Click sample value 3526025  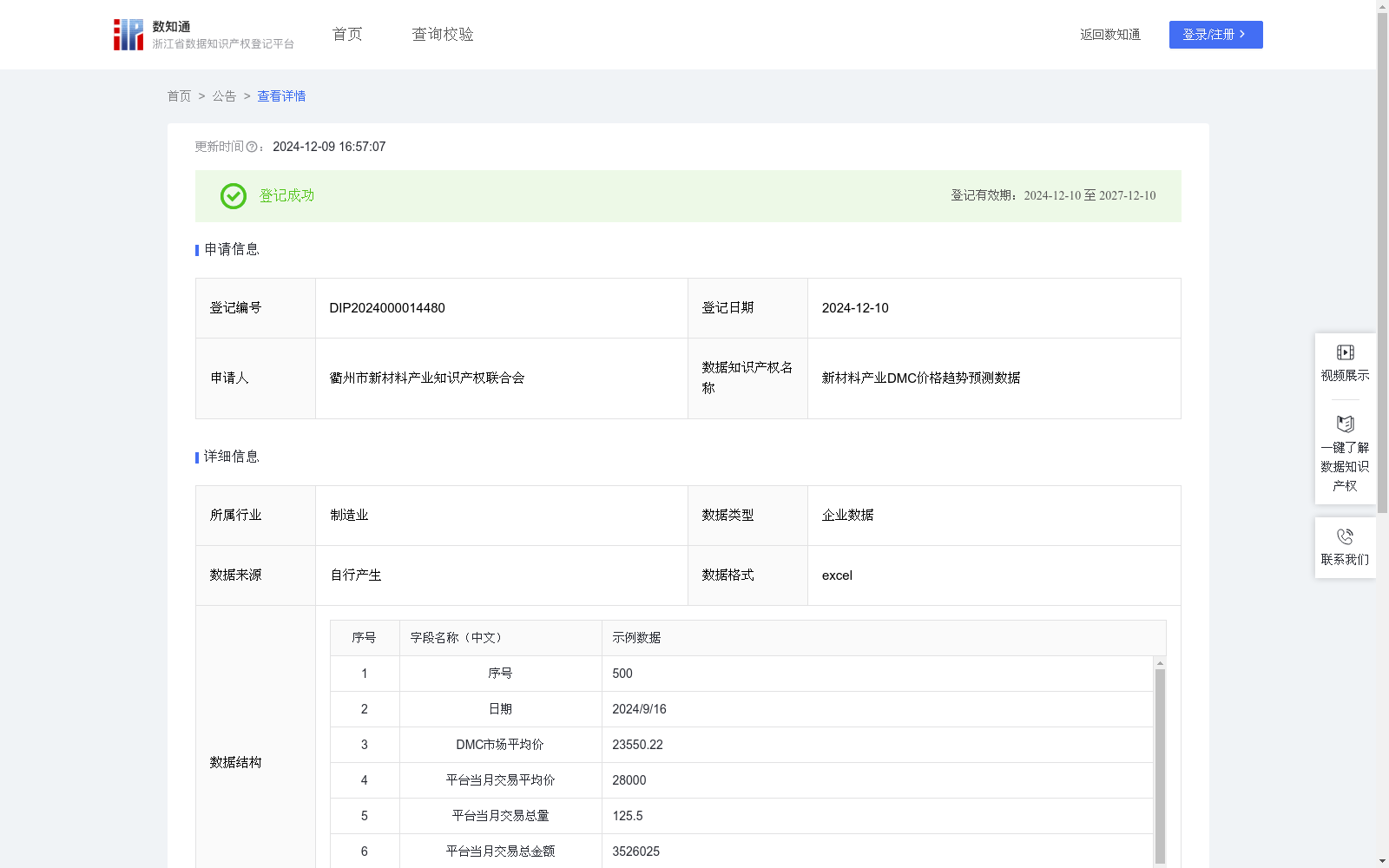[x=636, y=852]
